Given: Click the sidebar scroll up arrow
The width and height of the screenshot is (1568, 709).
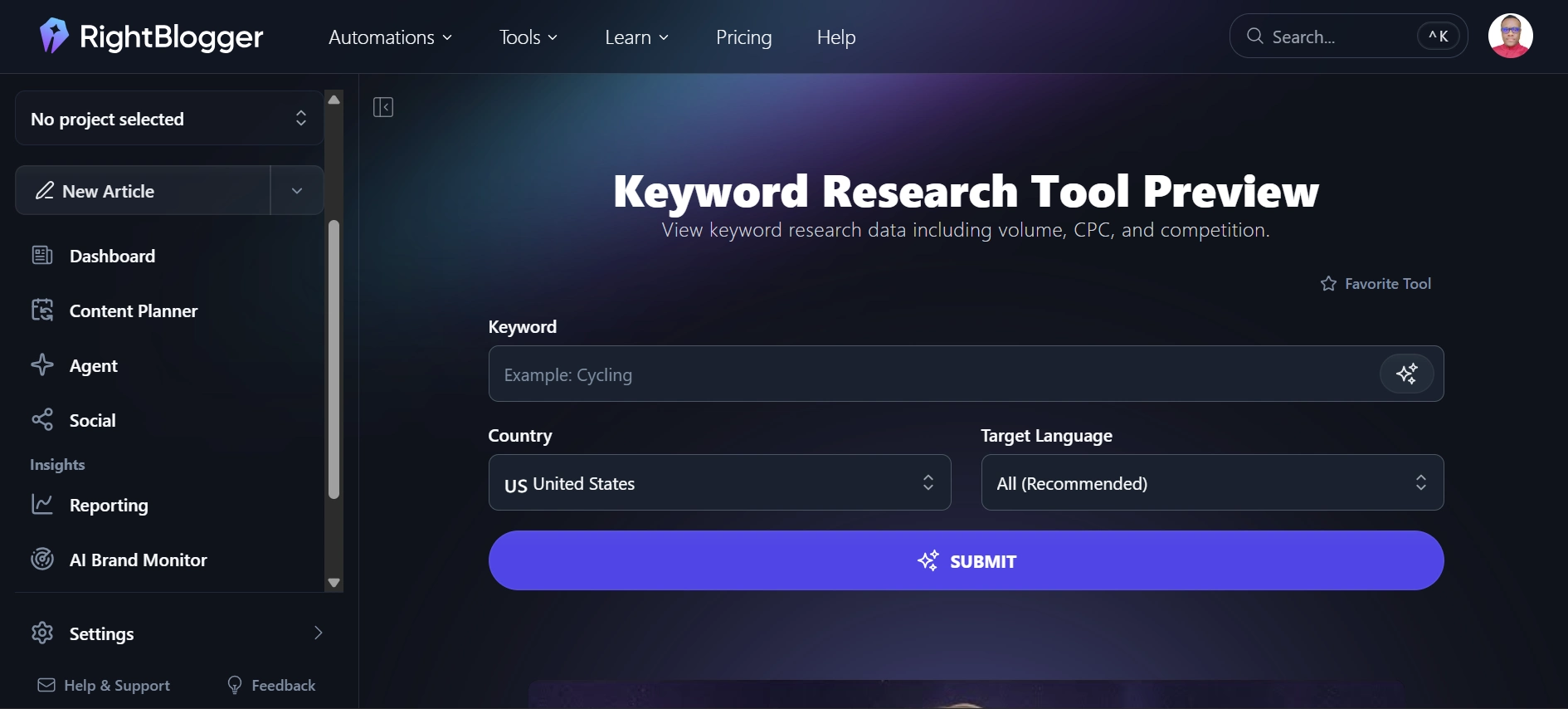Looking at the screenshot, I should (x=334, y=100).
